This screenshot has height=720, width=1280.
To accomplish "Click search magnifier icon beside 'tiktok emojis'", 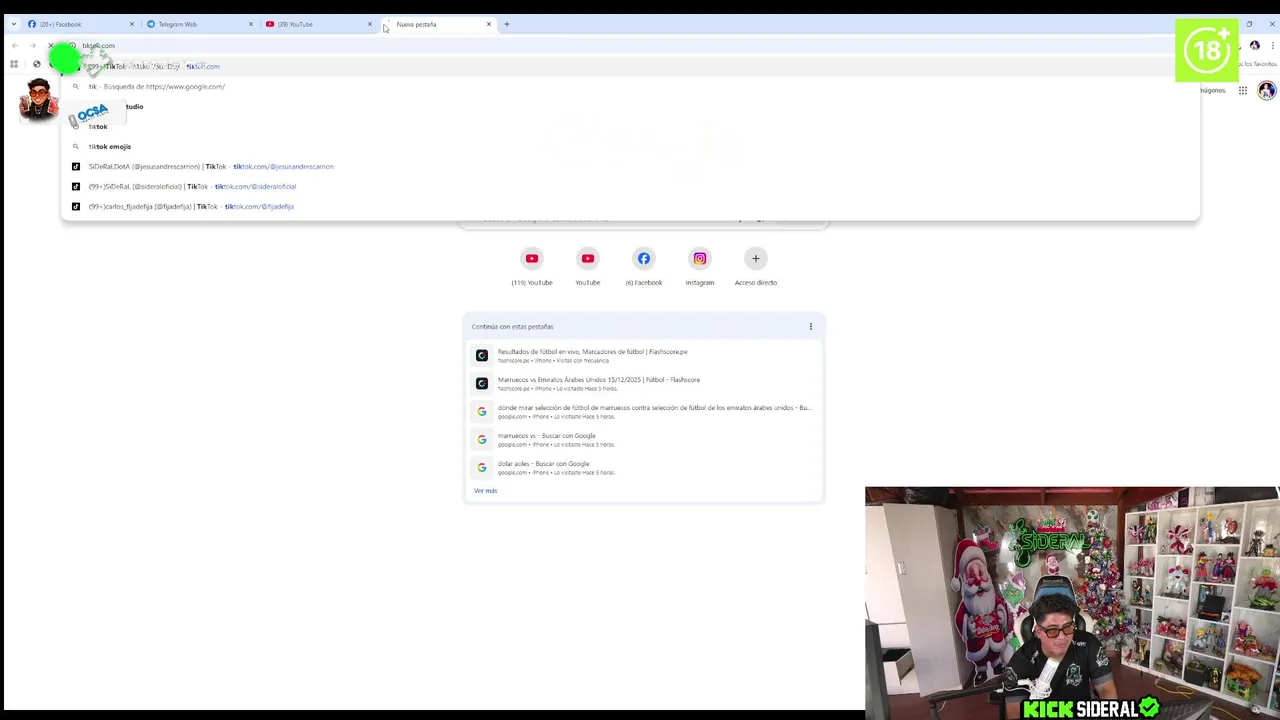I will point(75,146).
